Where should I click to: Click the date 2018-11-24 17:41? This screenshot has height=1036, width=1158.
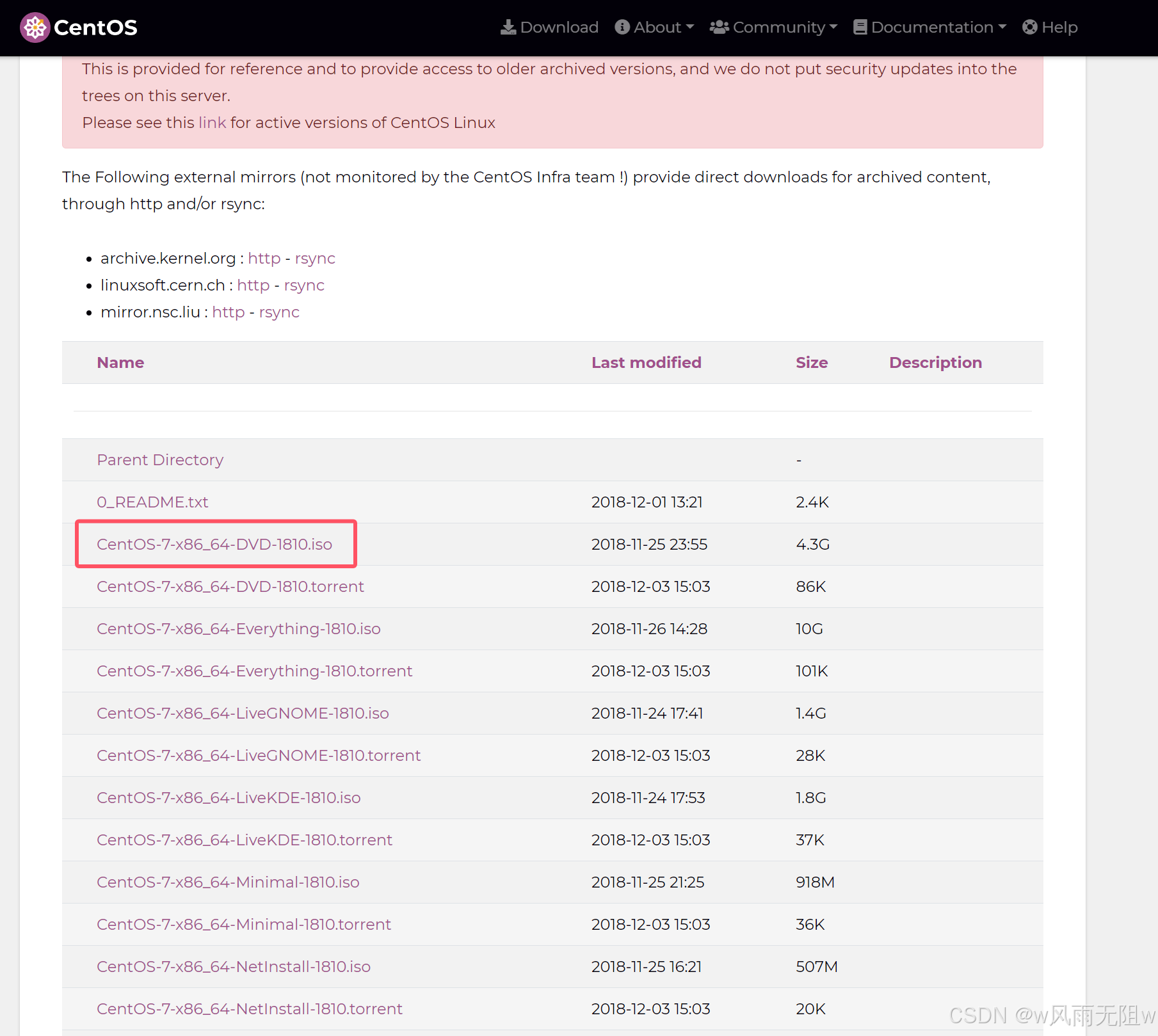click(x=647, y=713)
